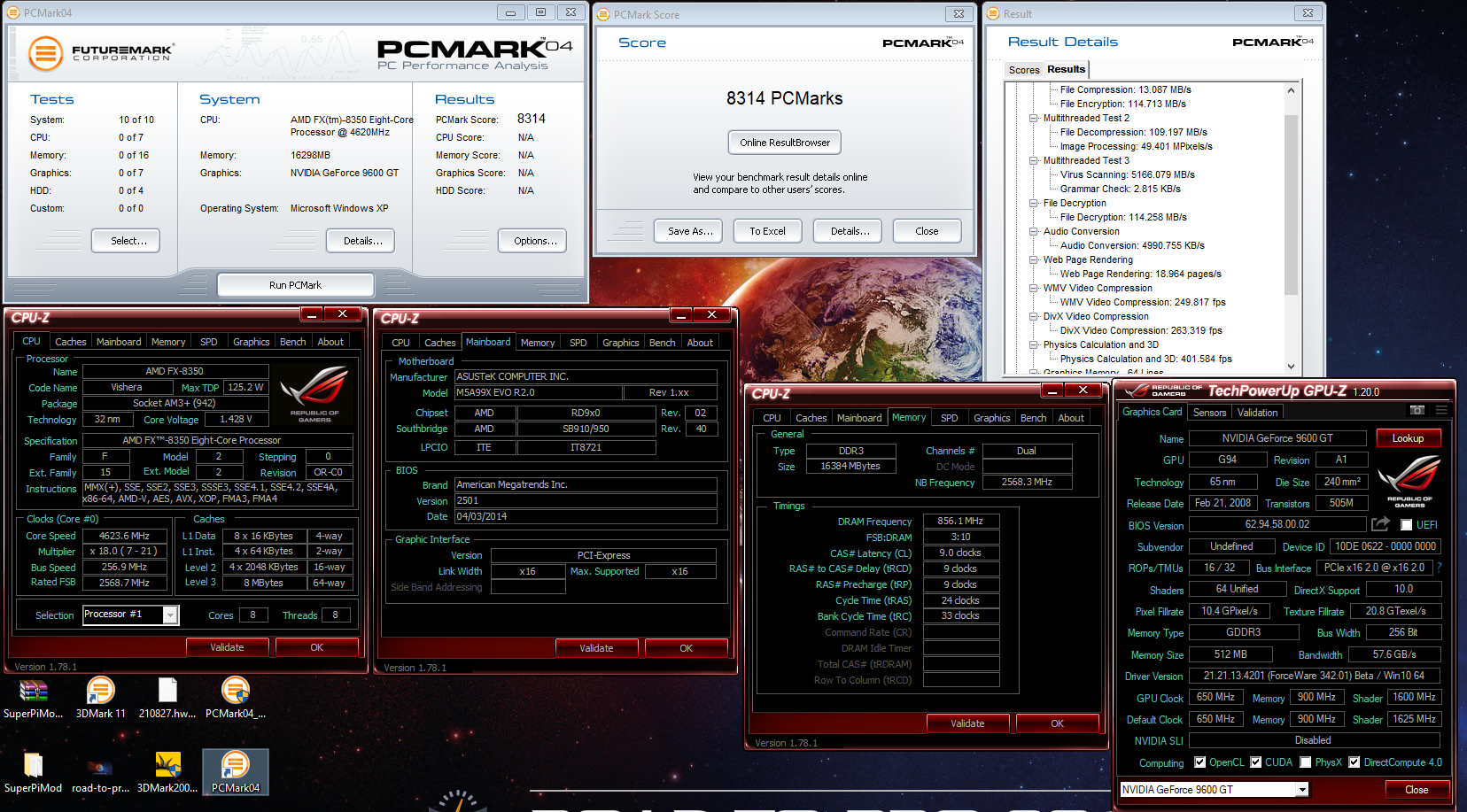Click the Result Details vertical scrollbar thumb

click(1291, 204)
